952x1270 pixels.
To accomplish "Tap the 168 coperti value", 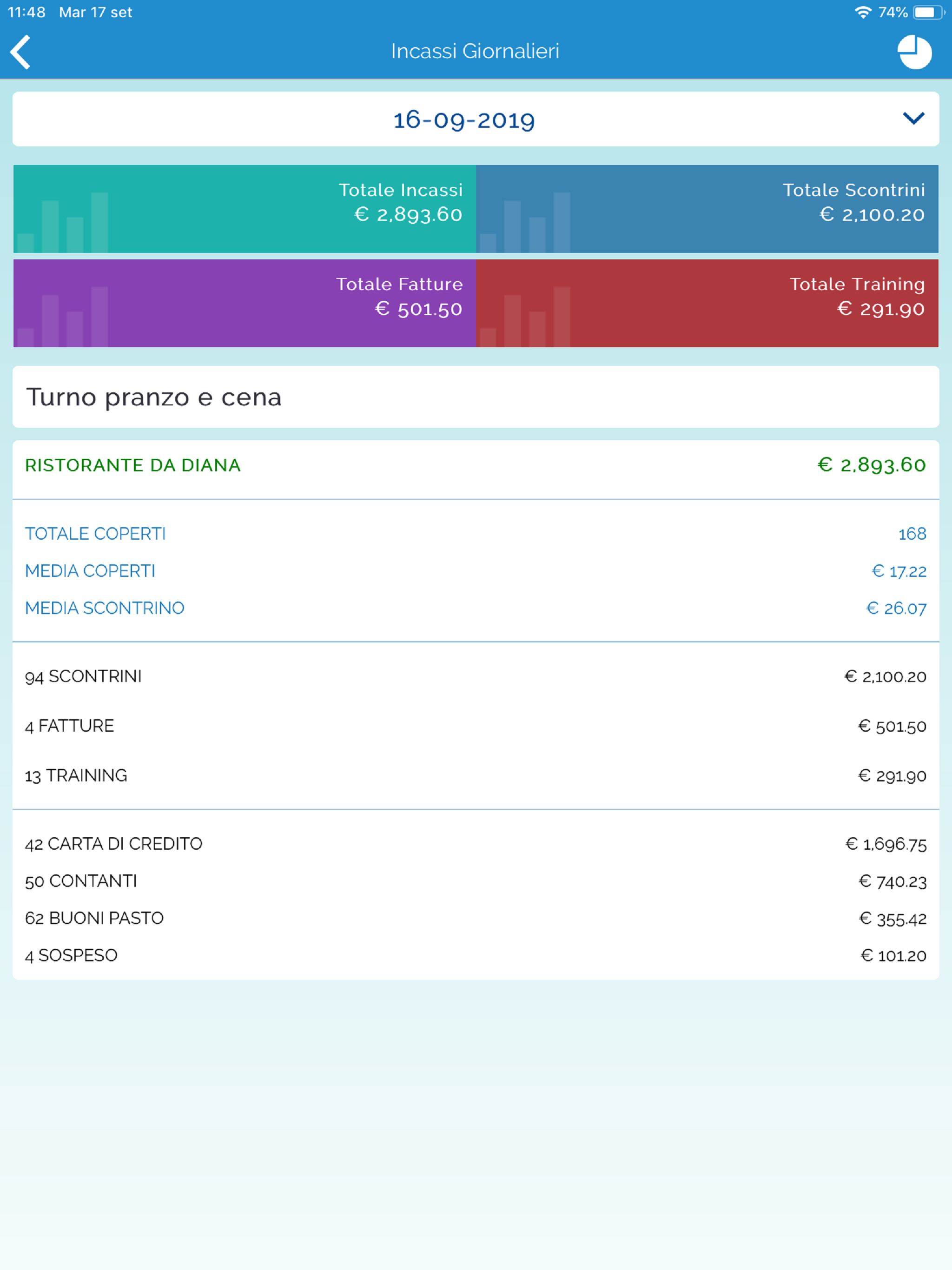I will click(912, 534).
